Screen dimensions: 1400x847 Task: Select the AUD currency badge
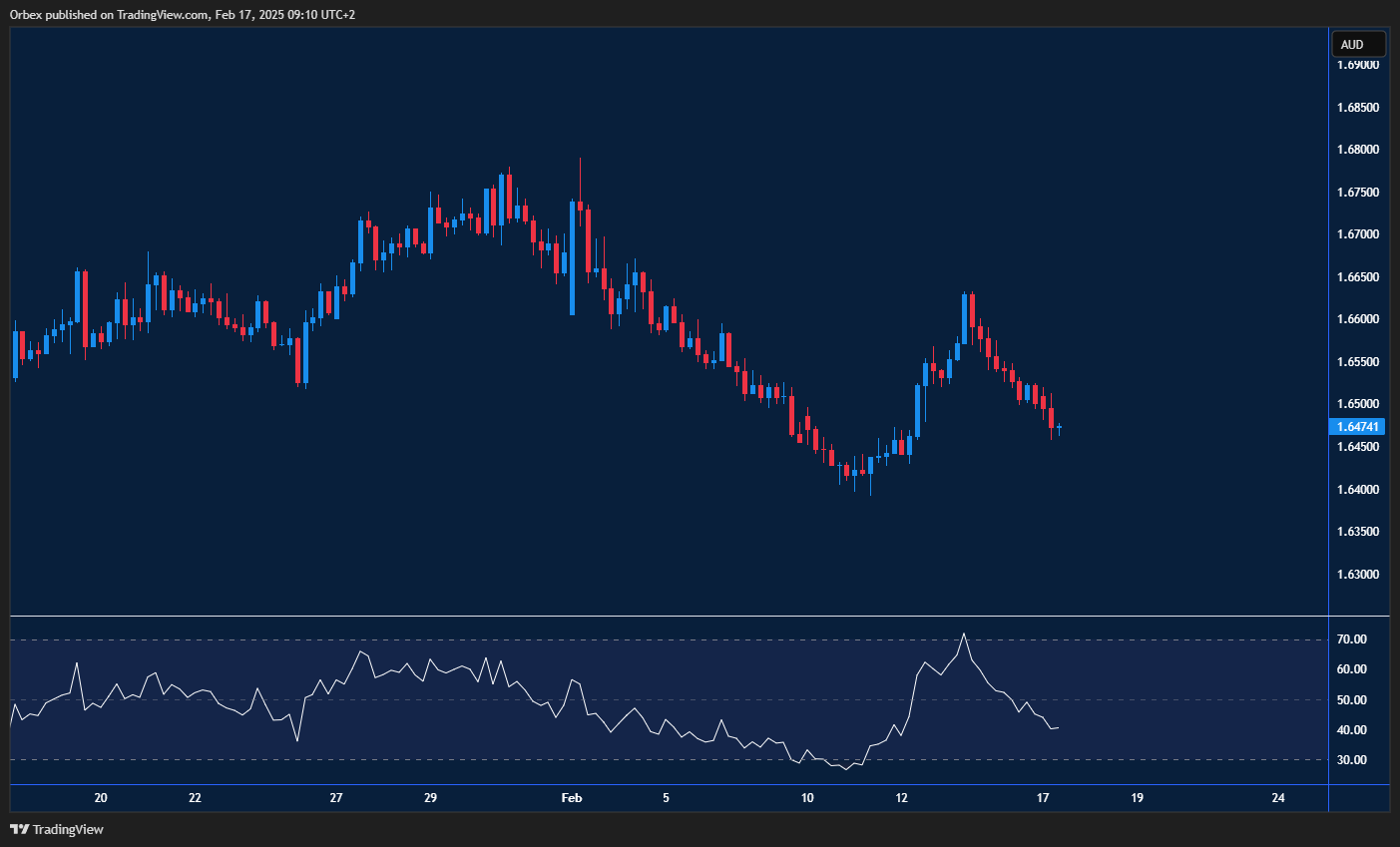[x=1358, y=43]
